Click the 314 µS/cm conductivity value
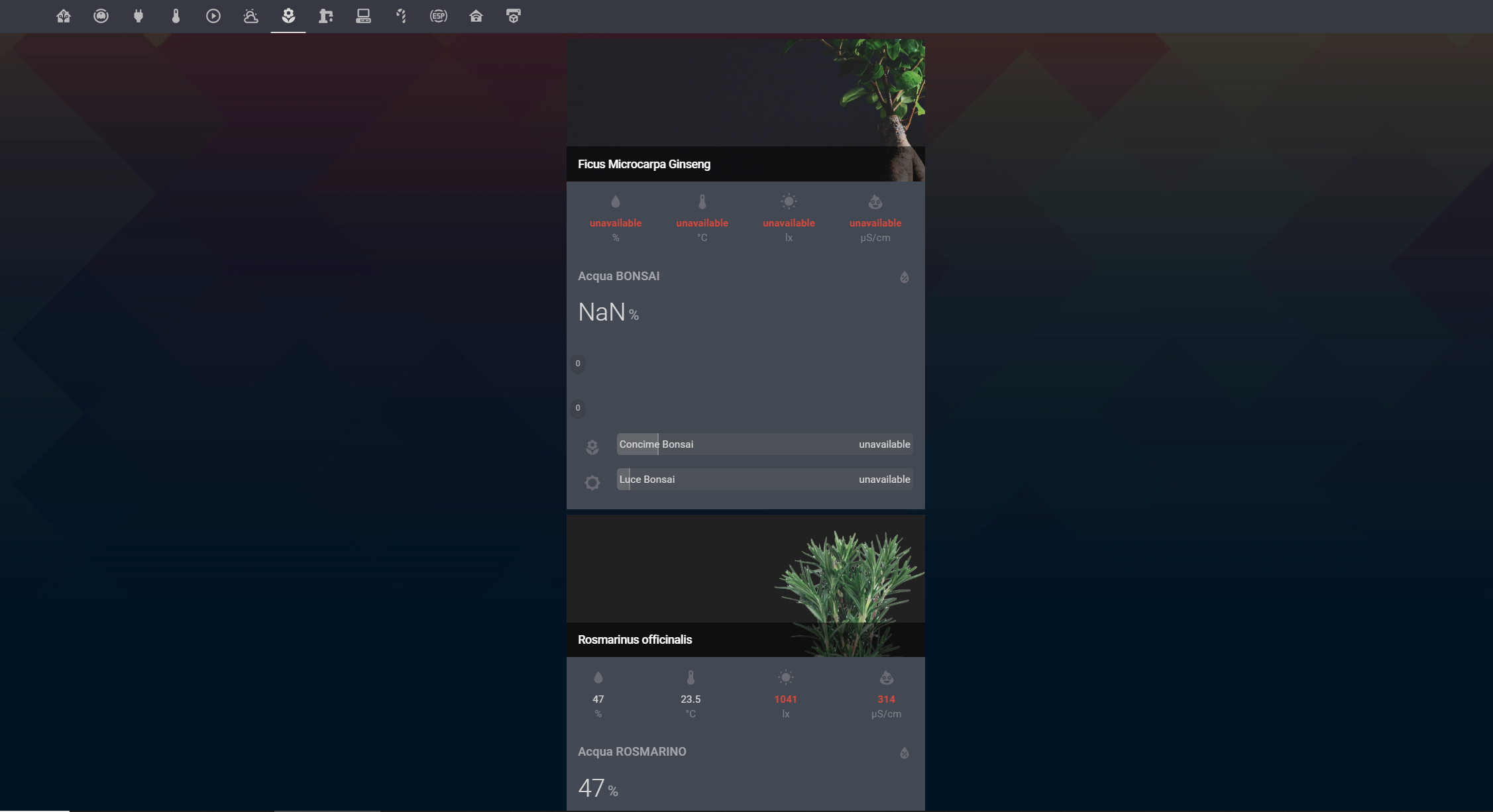This screenshot has width=1493, height=812. pos(887,699)
